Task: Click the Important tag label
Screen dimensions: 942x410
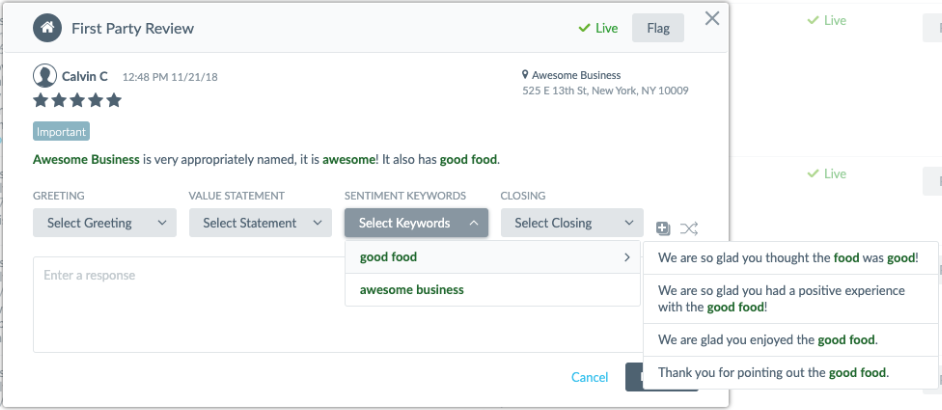Action: click(x=61, y=132)
